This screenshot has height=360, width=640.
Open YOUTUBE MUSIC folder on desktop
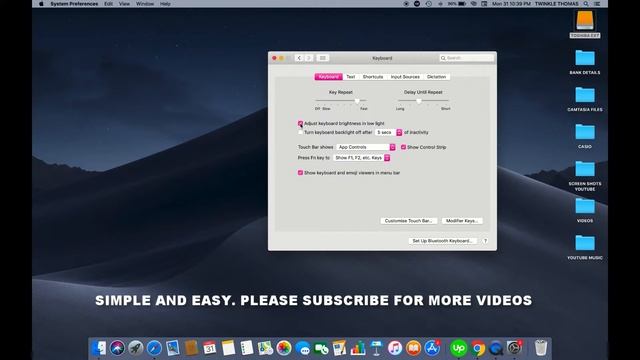585,247
